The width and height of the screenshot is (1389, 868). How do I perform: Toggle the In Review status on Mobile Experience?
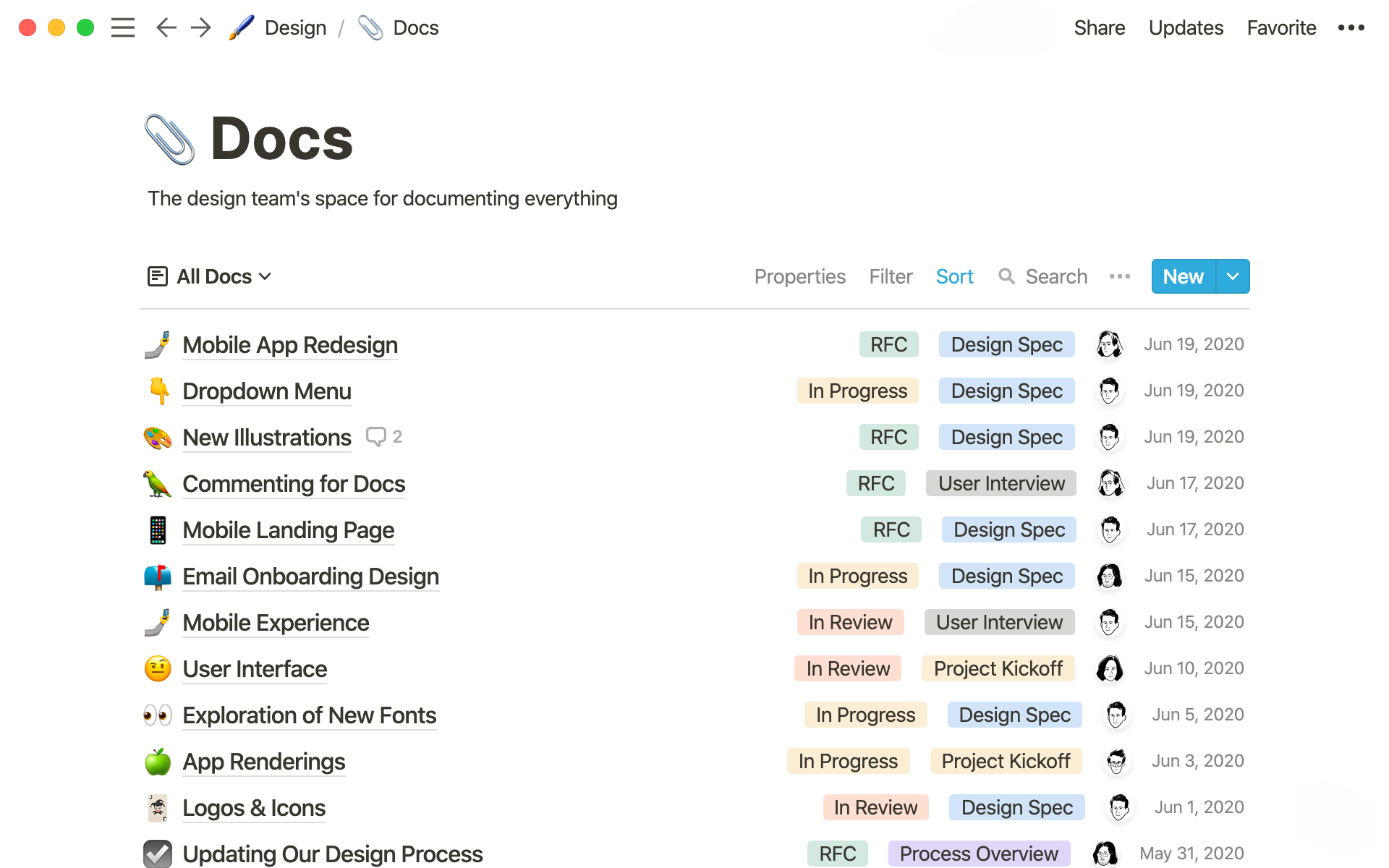pyautogui.click(x=849, y=622)
